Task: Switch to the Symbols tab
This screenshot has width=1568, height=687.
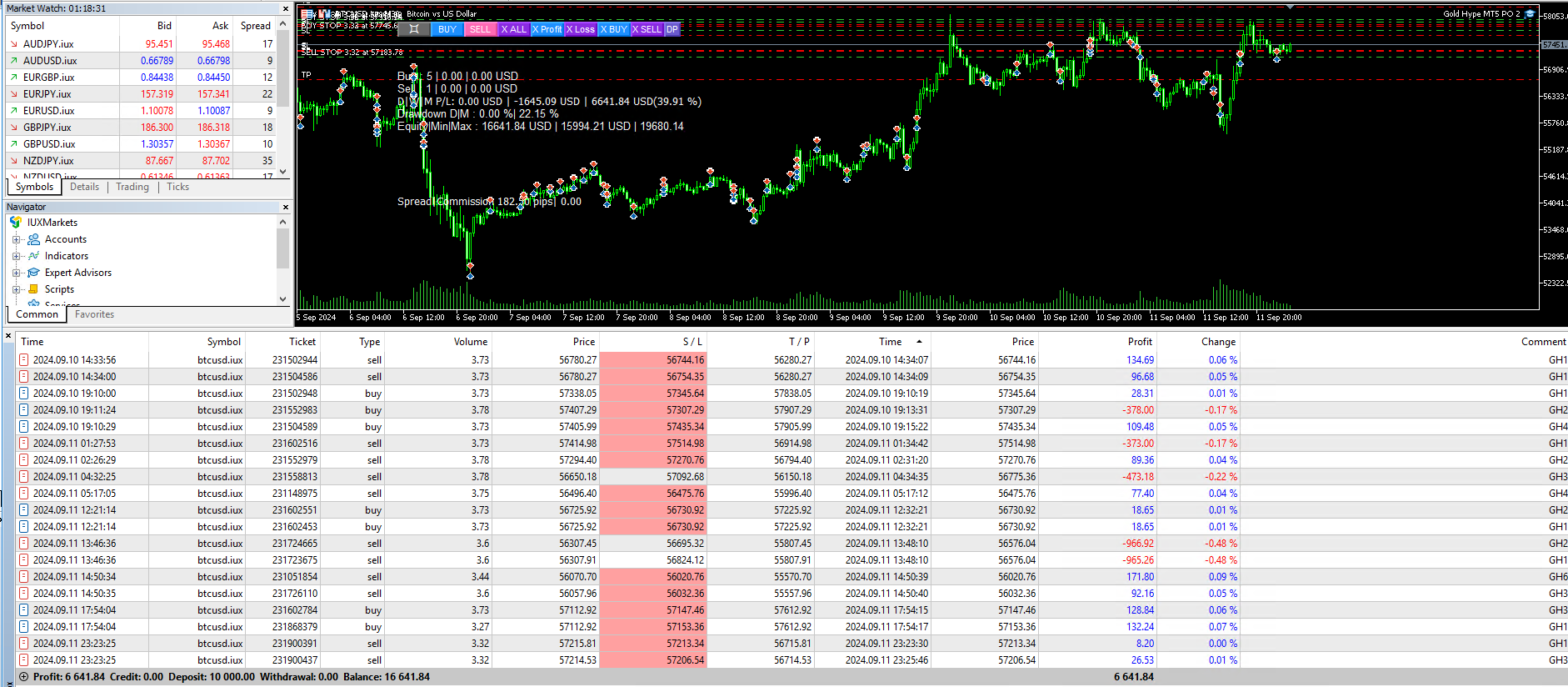Action: (x=34, y=188)
